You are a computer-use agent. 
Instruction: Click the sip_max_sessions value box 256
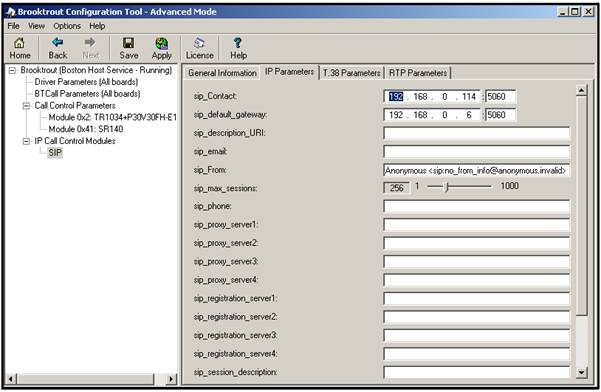397,187
